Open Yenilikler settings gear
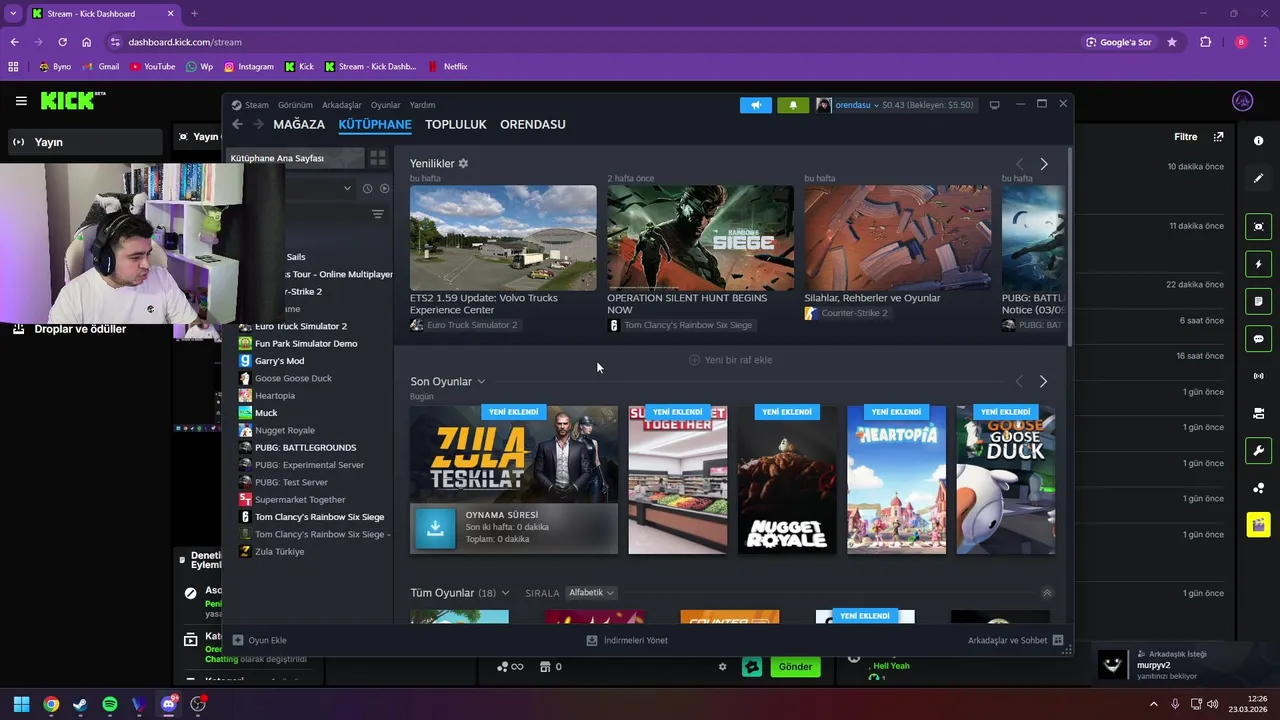 tap(463, 163)
